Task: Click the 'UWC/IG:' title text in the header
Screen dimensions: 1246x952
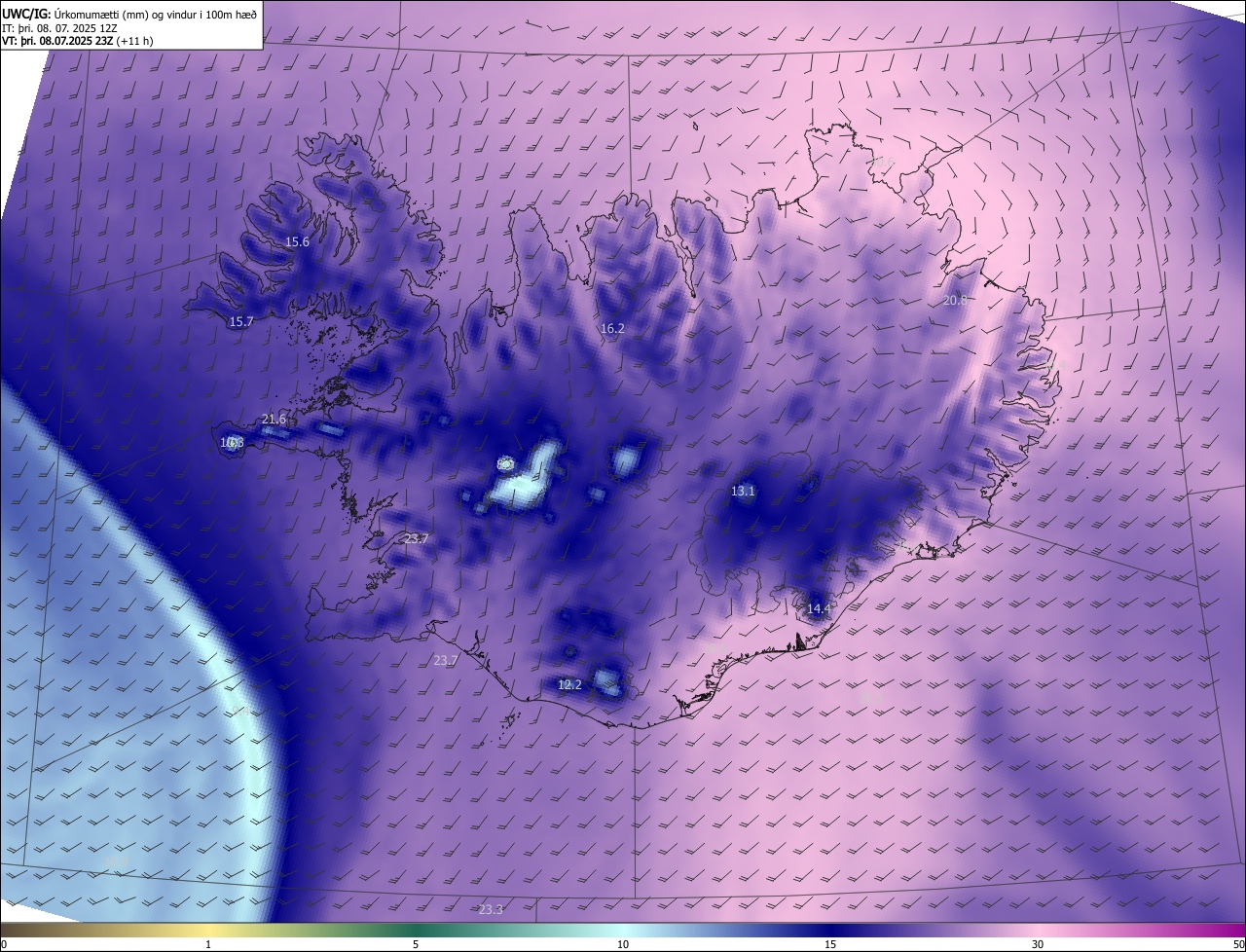Action: (x=26, y=14)
